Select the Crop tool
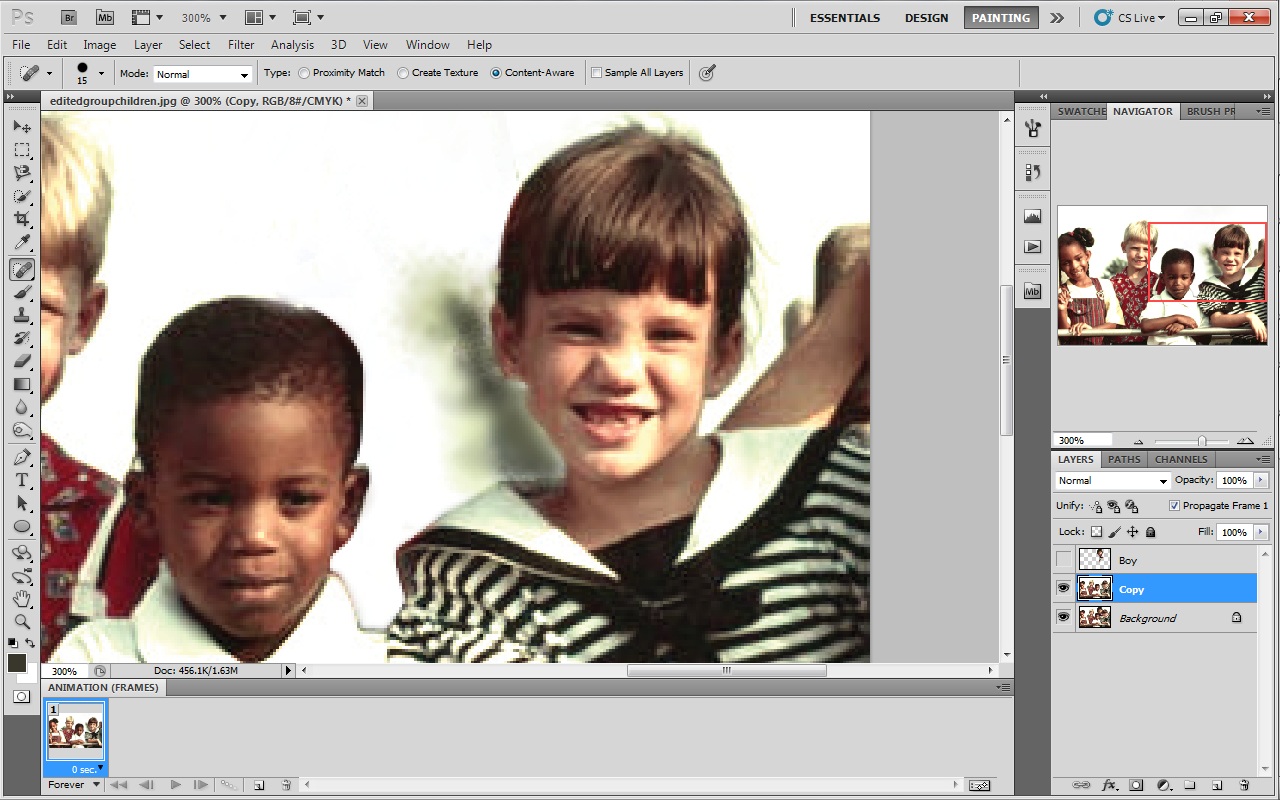The height and width of the screenshot is (800, 1280). [x=22, y=219]
